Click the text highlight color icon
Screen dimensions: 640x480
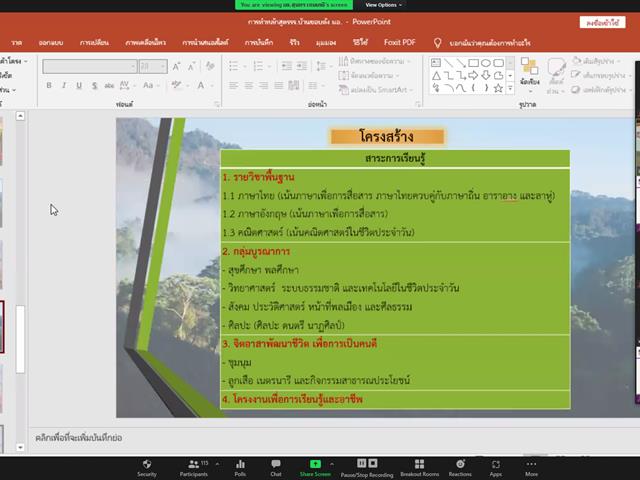click(176, 85)
